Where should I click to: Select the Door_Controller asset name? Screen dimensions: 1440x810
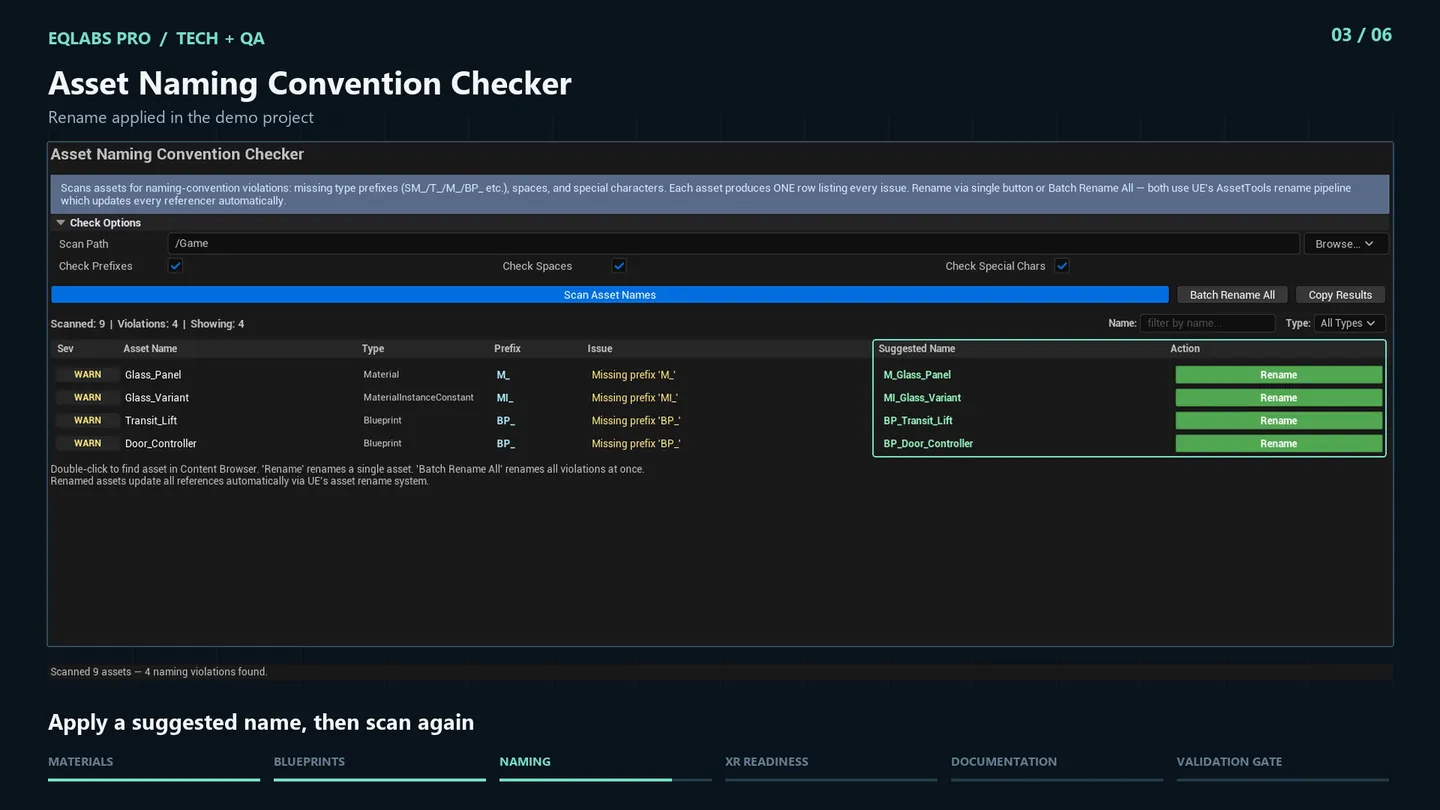tap(161, 444)
